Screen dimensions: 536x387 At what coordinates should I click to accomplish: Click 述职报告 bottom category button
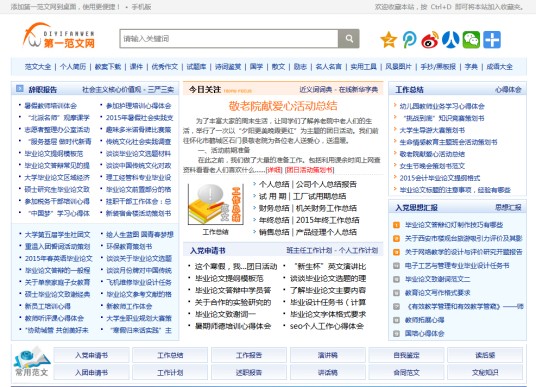[x=249, y=372]
